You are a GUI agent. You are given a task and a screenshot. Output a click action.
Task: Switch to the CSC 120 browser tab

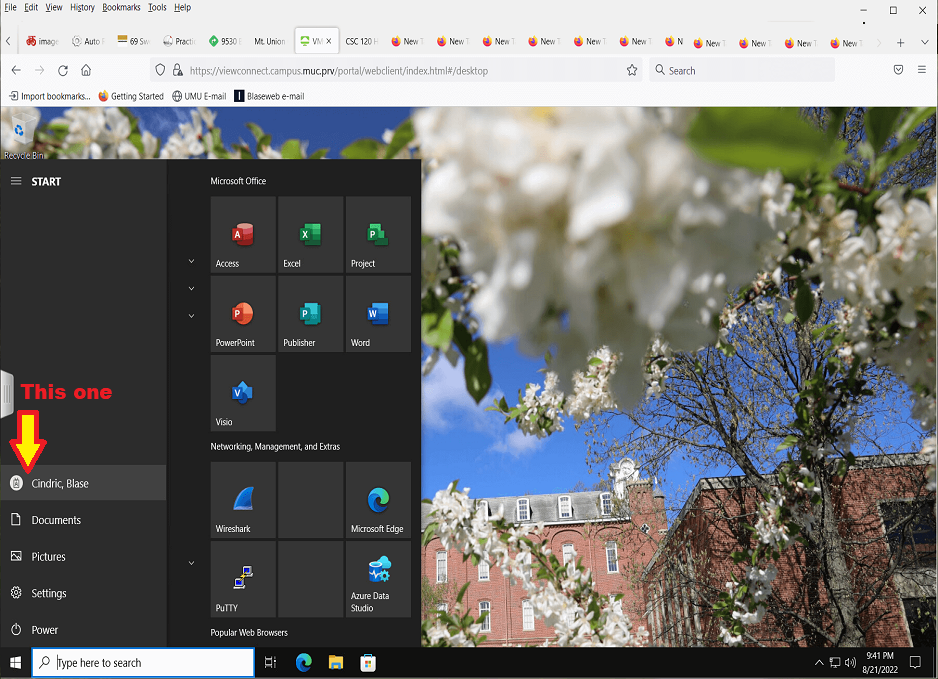click(x=360, y=42)
